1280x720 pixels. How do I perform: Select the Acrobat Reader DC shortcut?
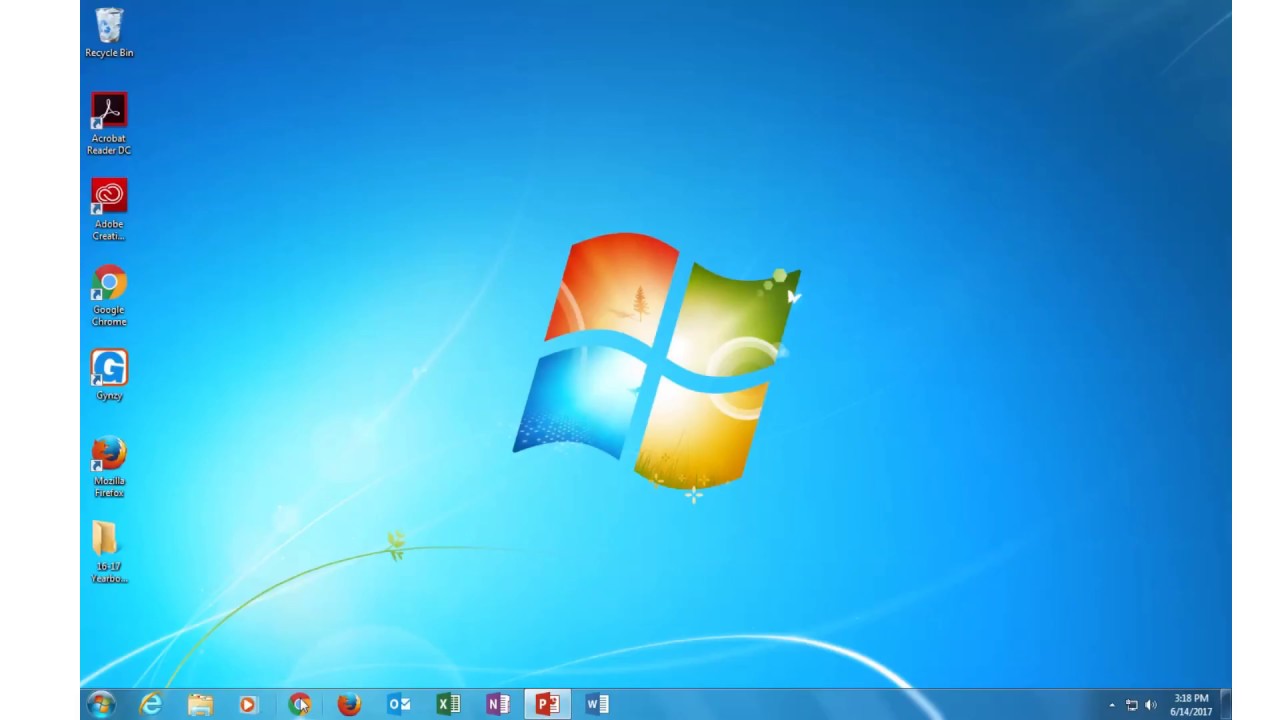(x=109, y=124)
